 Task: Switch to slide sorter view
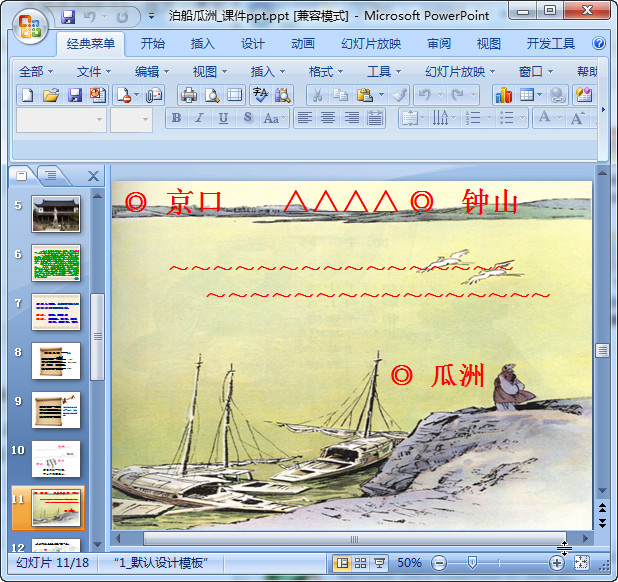tap(360, 563)
